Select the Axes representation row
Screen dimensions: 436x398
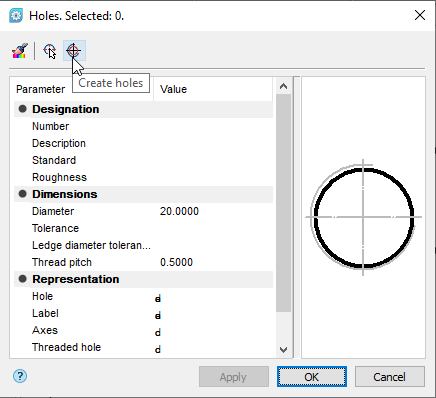tap(144, 330)
